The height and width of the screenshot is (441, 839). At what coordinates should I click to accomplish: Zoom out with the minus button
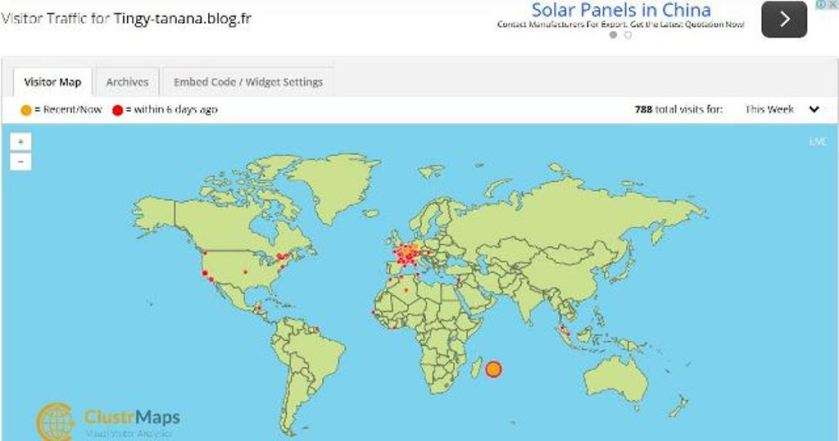(22, 161)
